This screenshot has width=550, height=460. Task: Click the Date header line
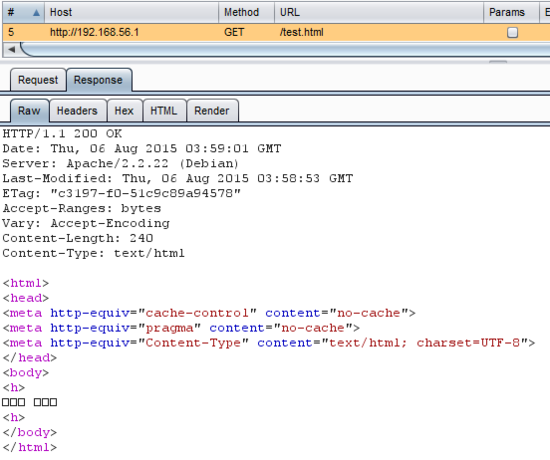(x=142, y=148)
